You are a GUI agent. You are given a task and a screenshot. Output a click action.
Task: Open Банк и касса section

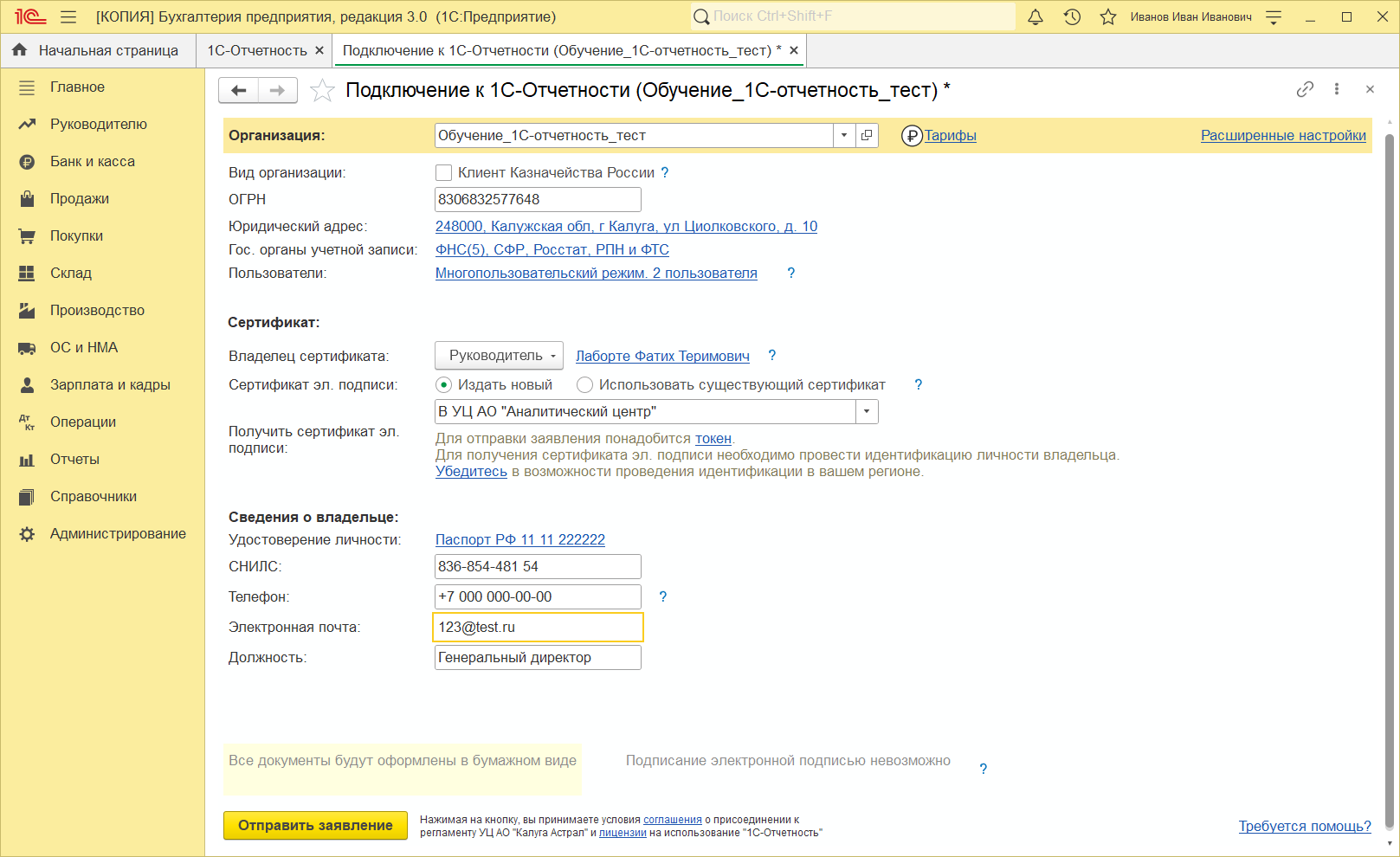[x=102, y=161]
